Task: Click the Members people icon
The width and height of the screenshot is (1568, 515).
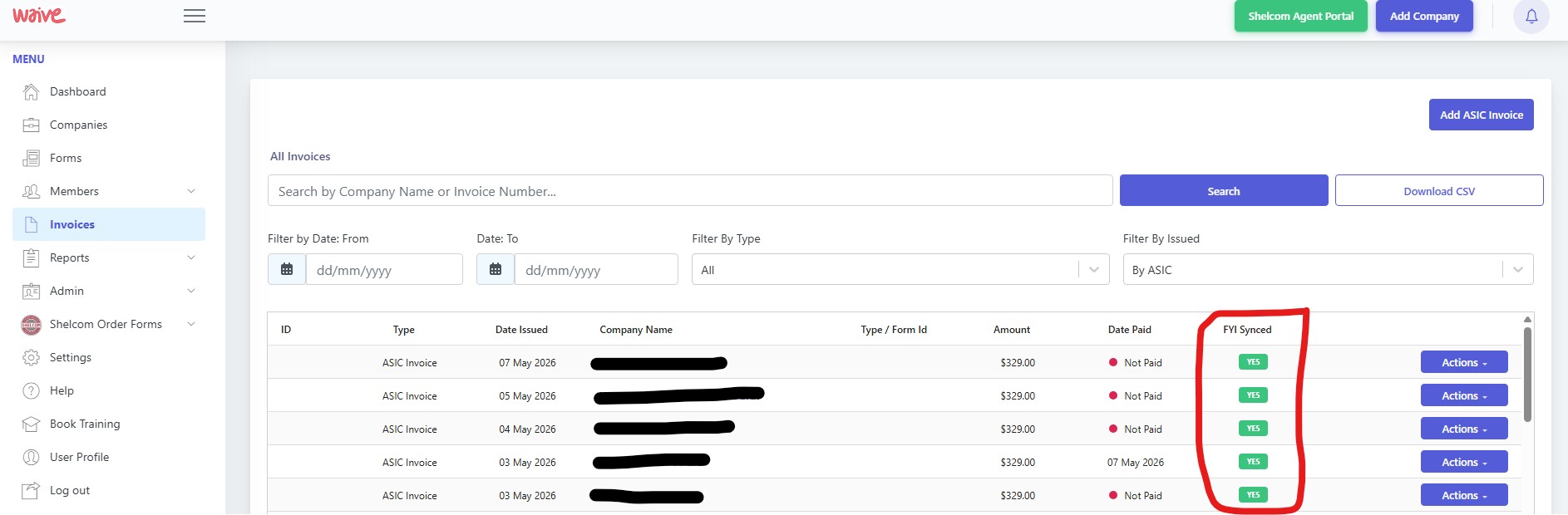Action: click(31, 191)
